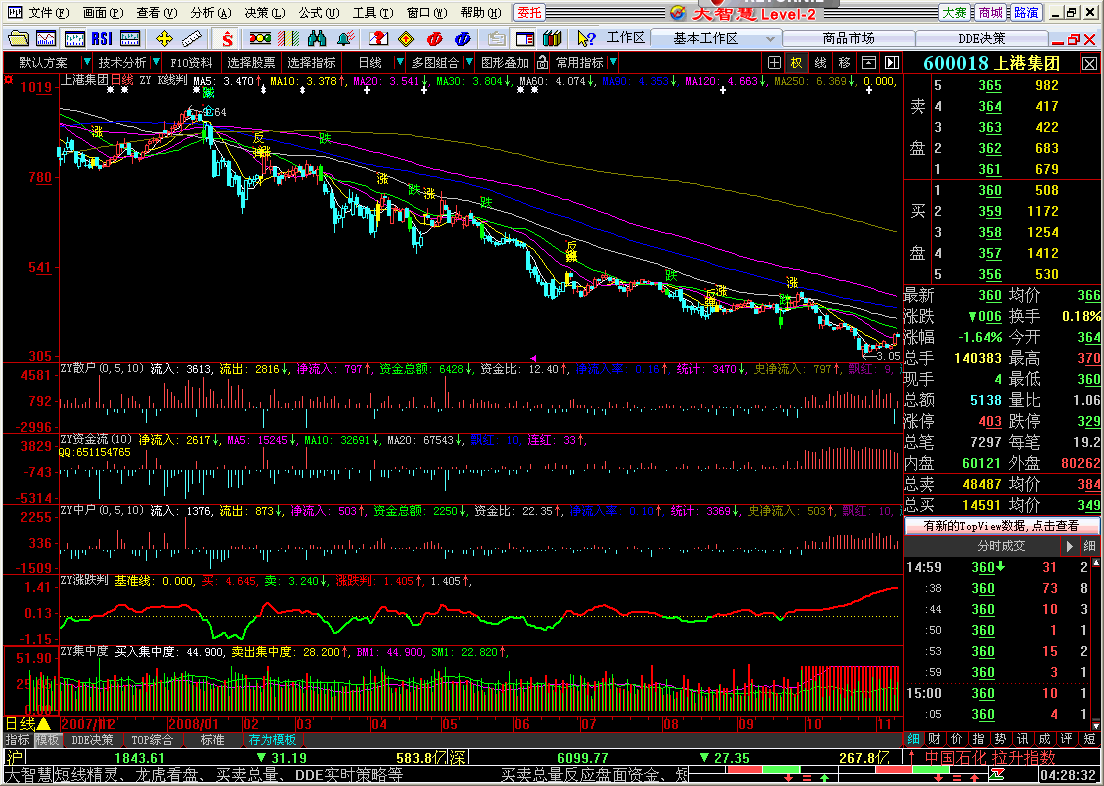This screenshot has width=1104, height=786.
Task: Open the 常用指标 dropdown arrow
Action: (x=613, y=62)
